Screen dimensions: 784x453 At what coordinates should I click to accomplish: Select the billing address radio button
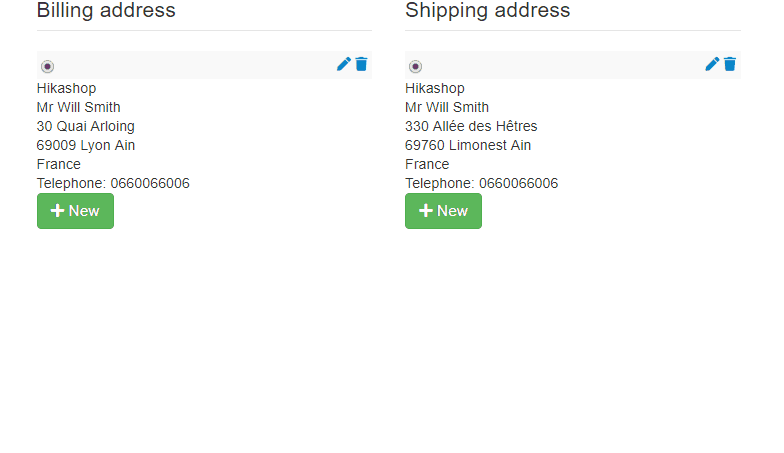[48, 66]
